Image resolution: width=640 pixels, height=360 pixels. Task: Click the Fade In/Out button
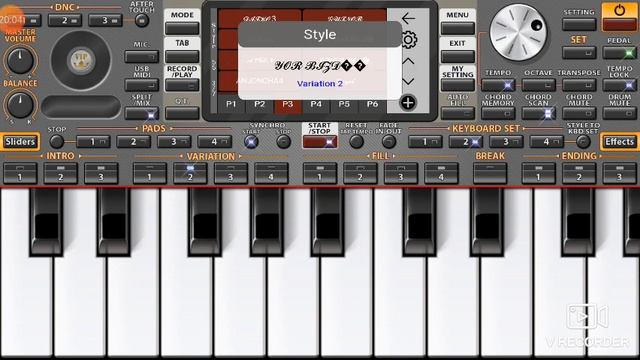(x=389, y=142)
